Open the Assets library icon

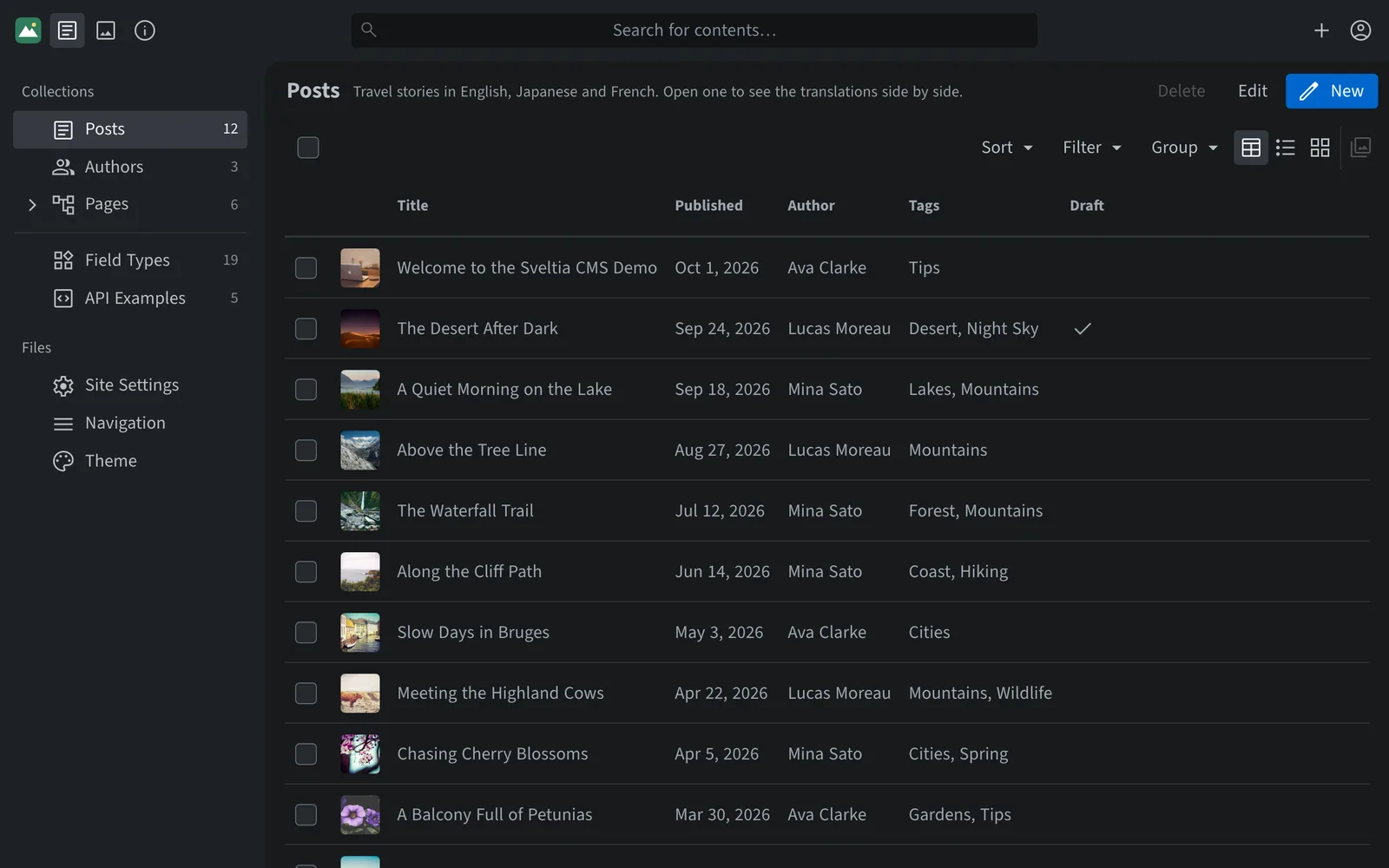[106, 30]
